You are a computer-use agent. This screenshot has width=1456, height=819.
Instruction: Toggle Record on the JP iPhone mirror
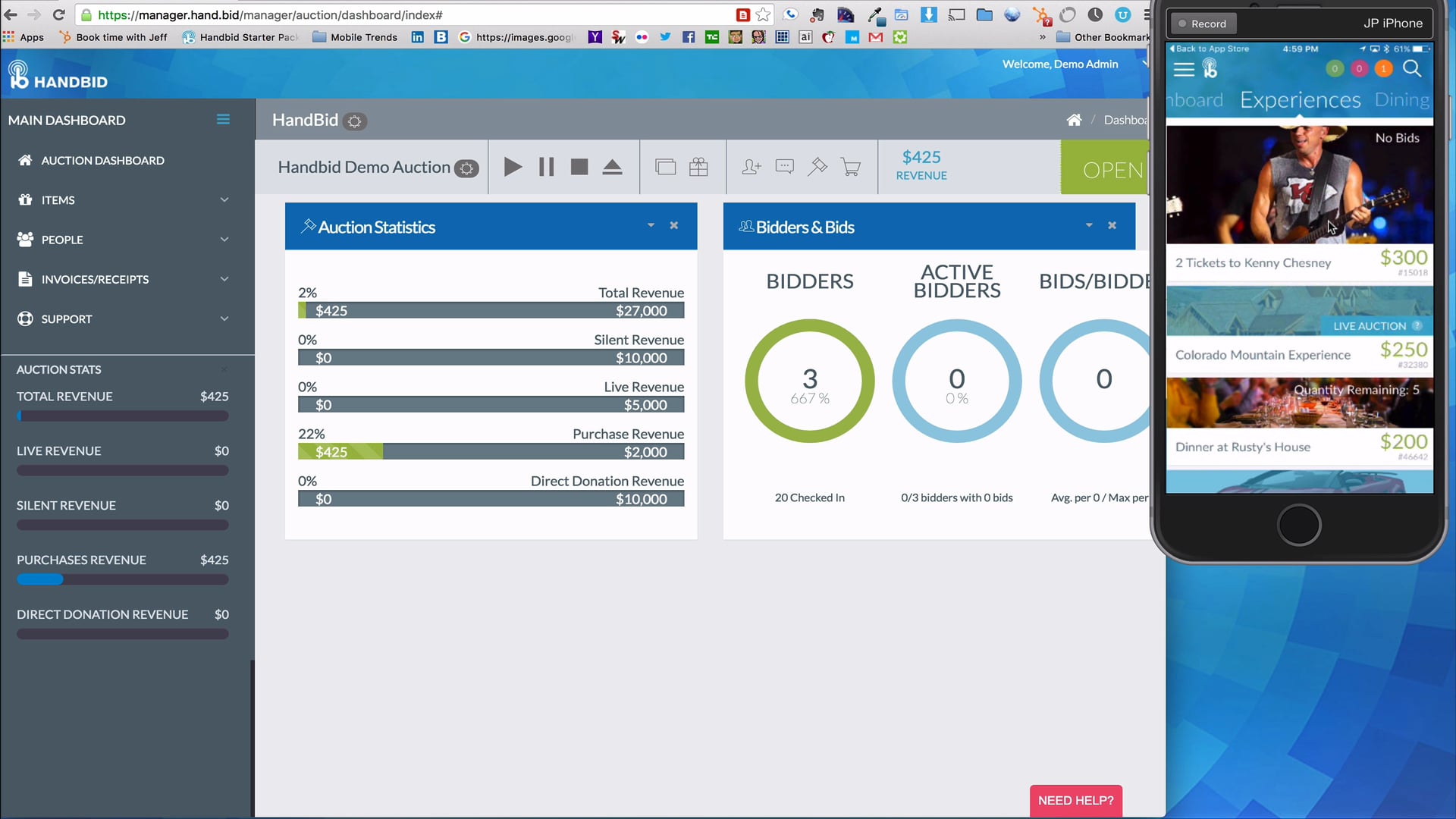[1203, 24]
